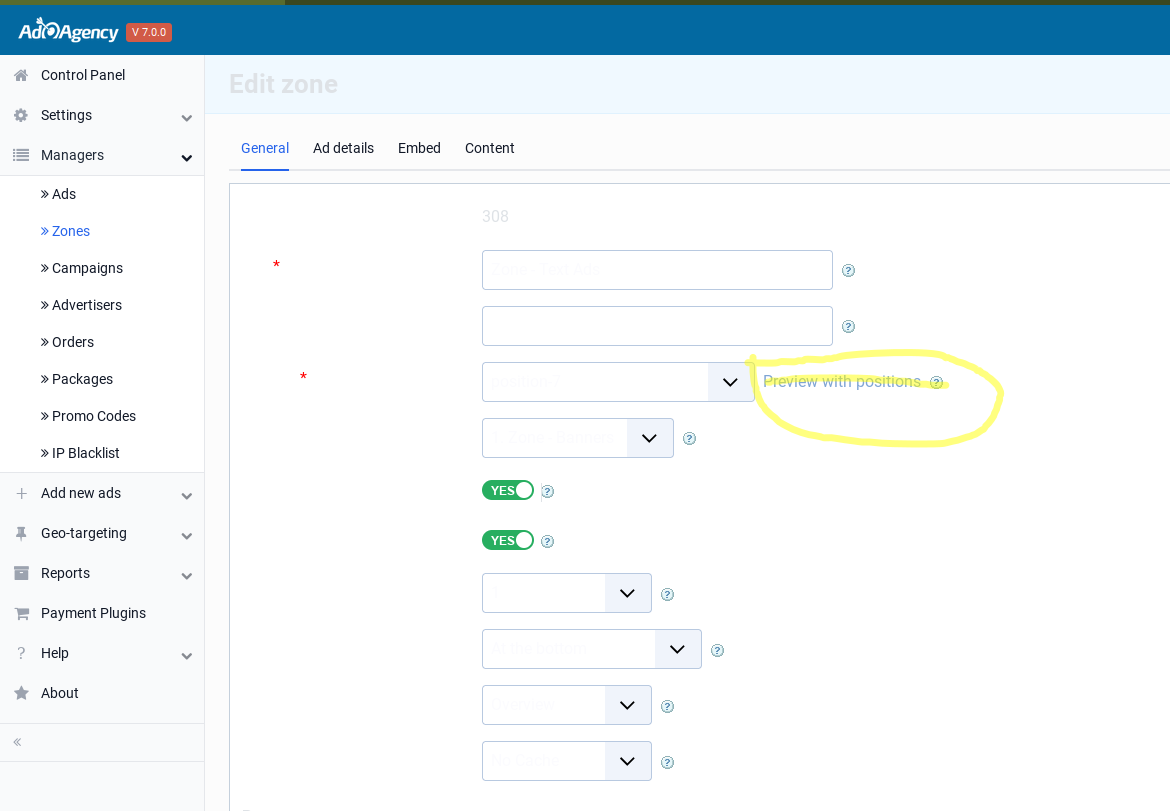This screenshot has width=1170, height=811.
Task: Click help icon beside first YES toggle
Action: (548, 492)
